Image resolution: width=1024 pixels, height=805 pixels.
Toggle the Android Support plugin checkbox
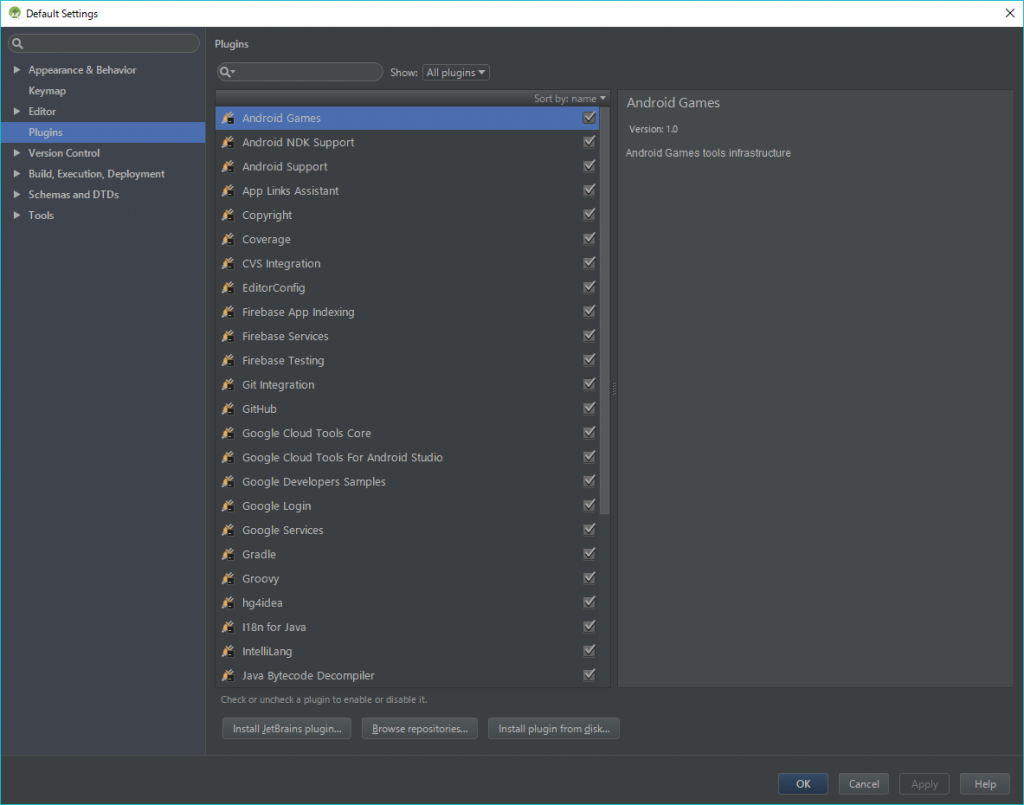click(x=589, y=166)
